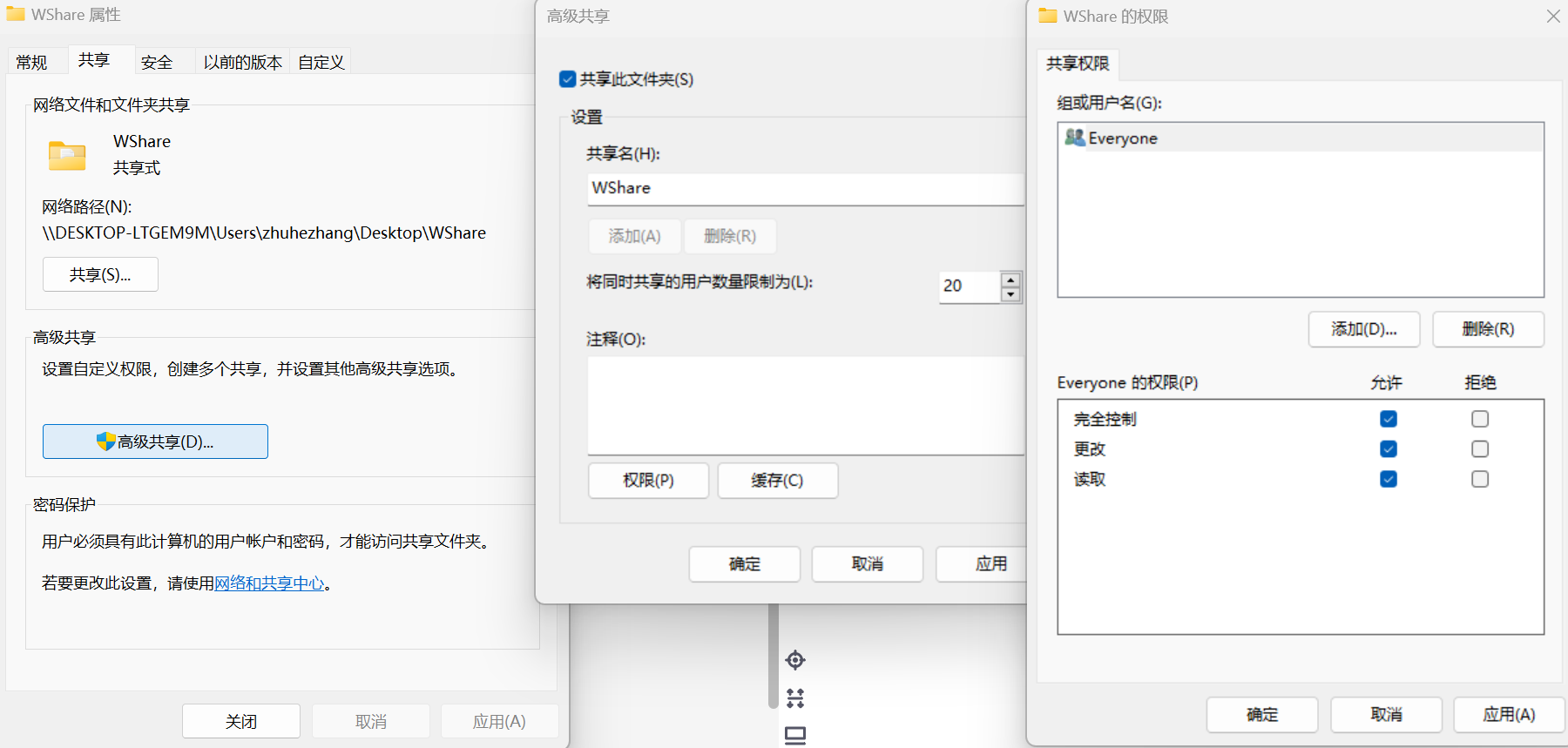Click 删除(R) in the permissions window
This screenshot has height=748, width=1568.
click(1489, 329)
